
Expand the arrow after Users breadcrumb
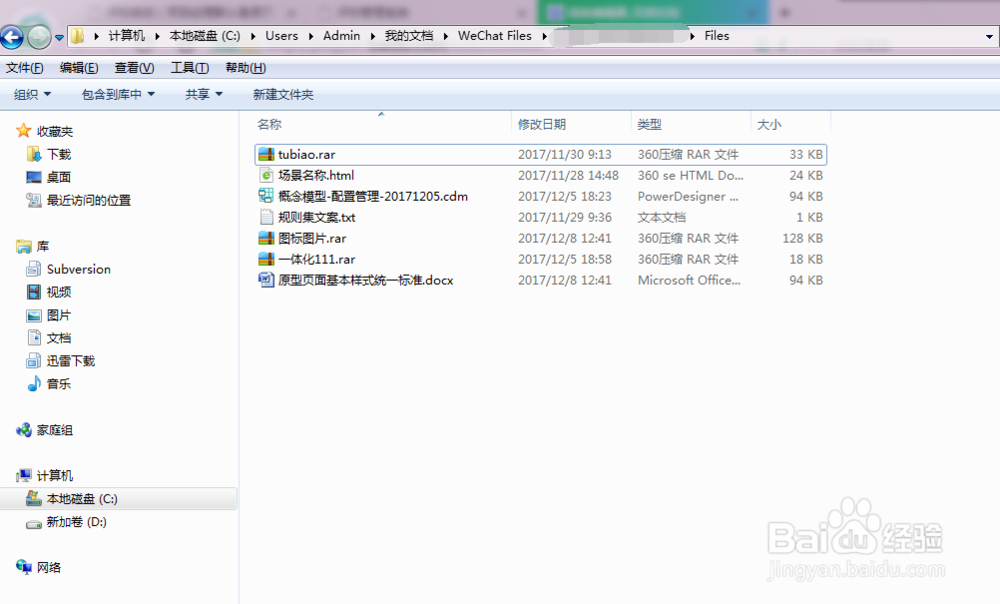[311, 36]
